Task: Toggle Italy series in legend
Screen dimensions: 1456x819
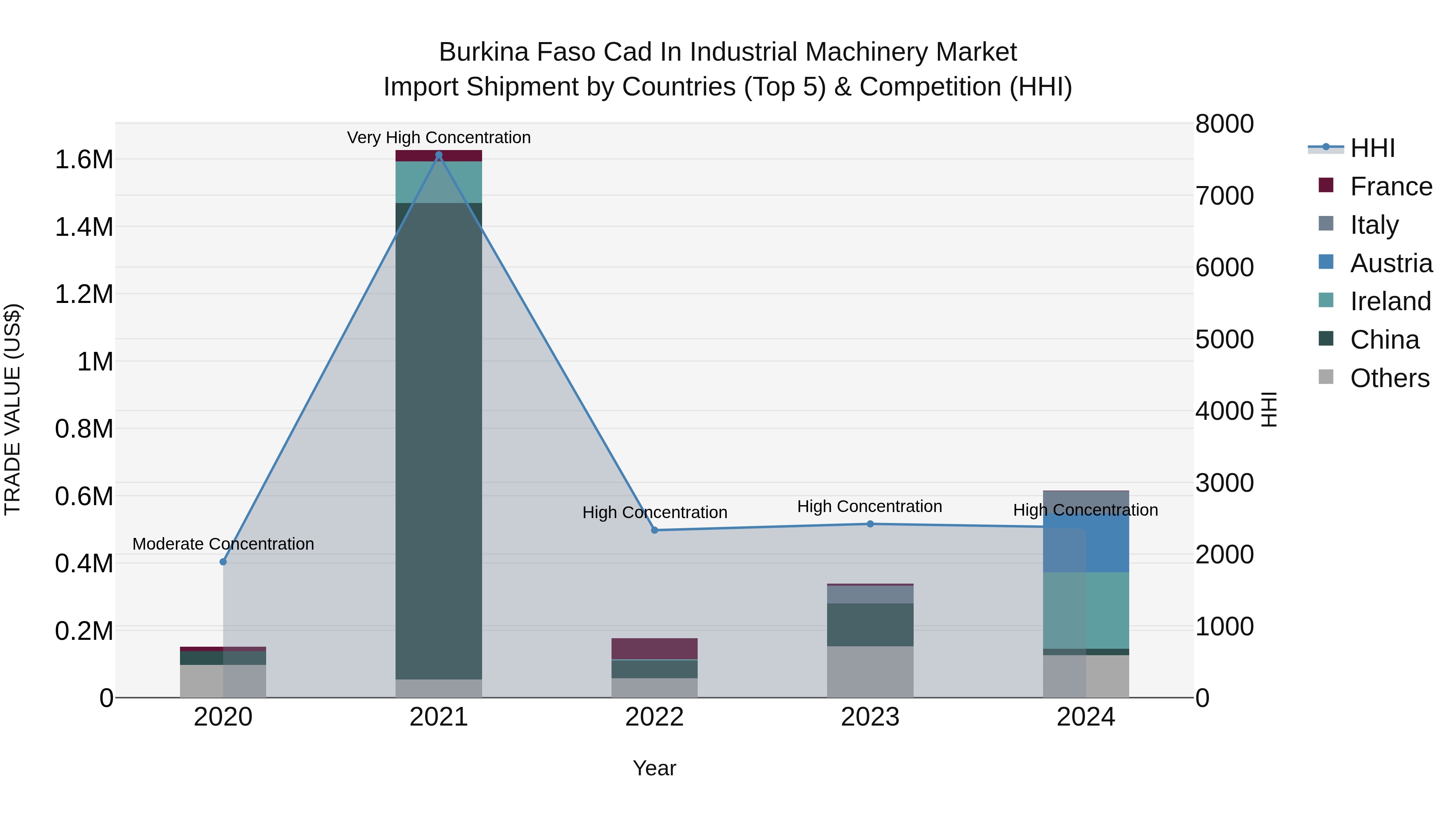Action: click(1358, 224)
